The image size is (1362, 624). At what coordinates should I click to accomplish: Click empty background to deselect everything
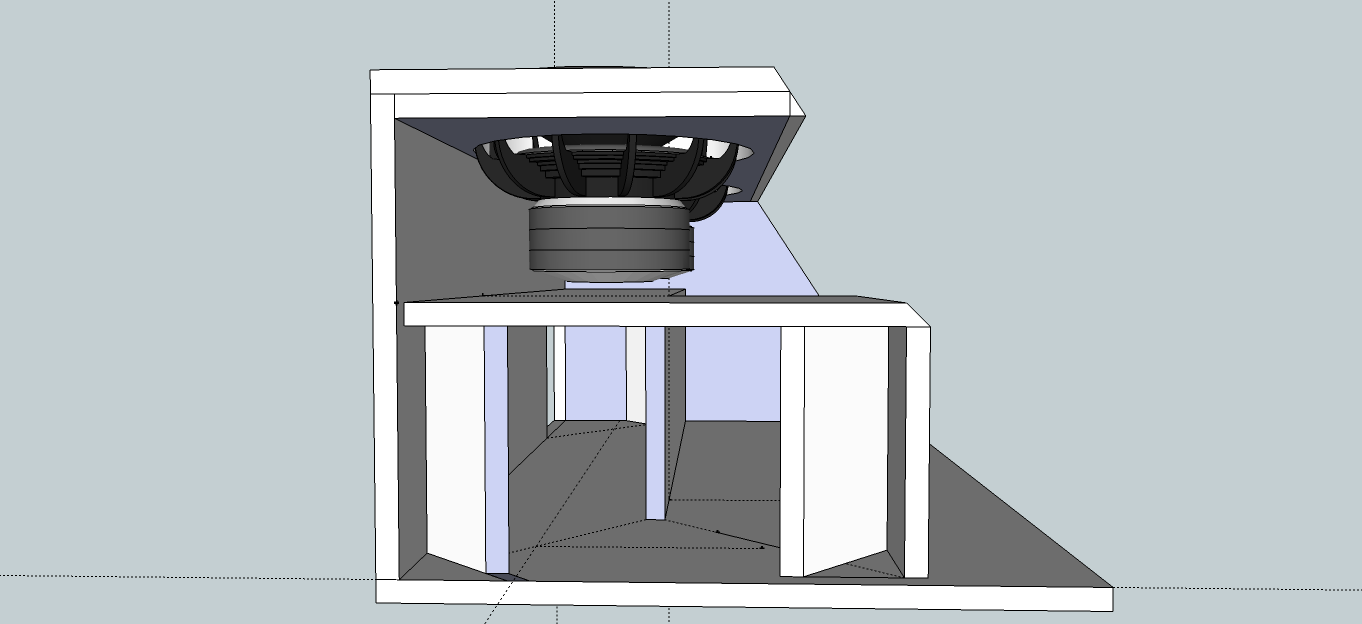pyautogui.click(x=1150, y=200)
